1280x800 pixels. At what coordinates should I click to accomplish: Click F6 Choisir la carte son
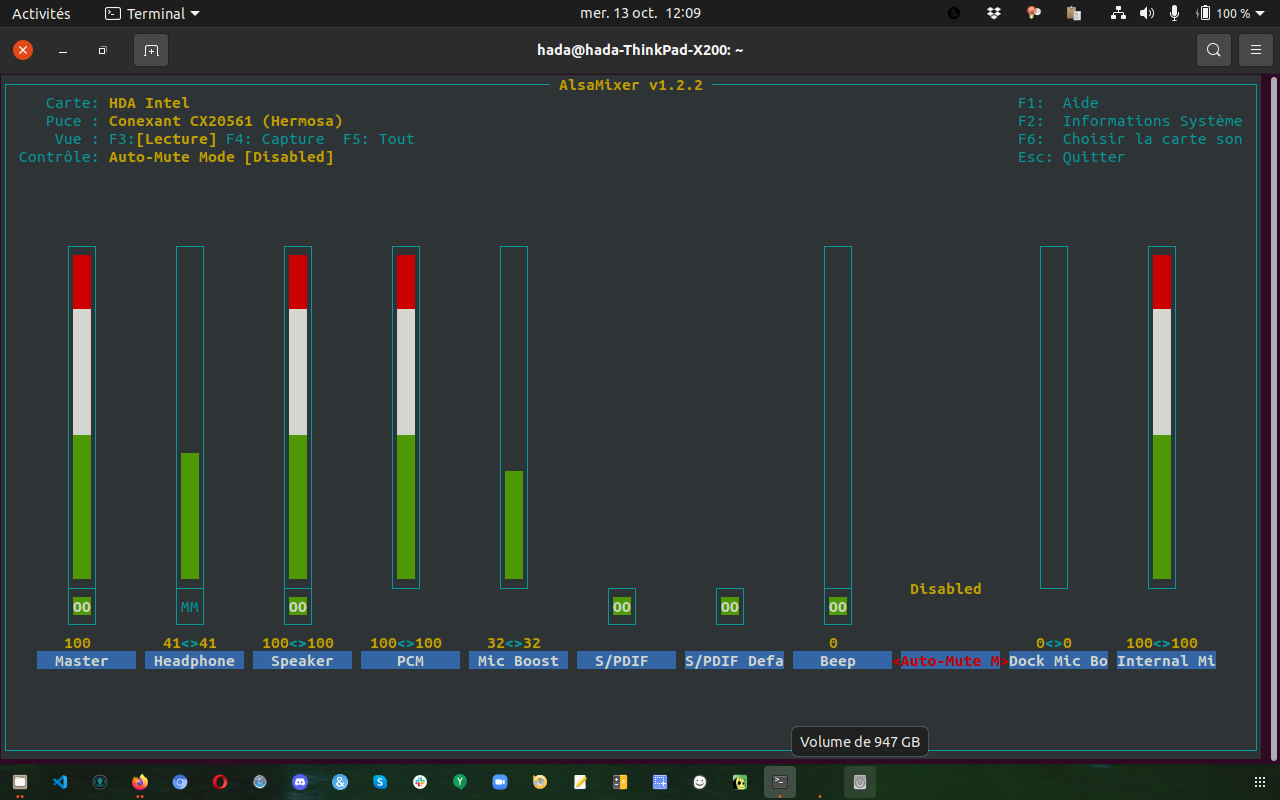[1130, 139]
